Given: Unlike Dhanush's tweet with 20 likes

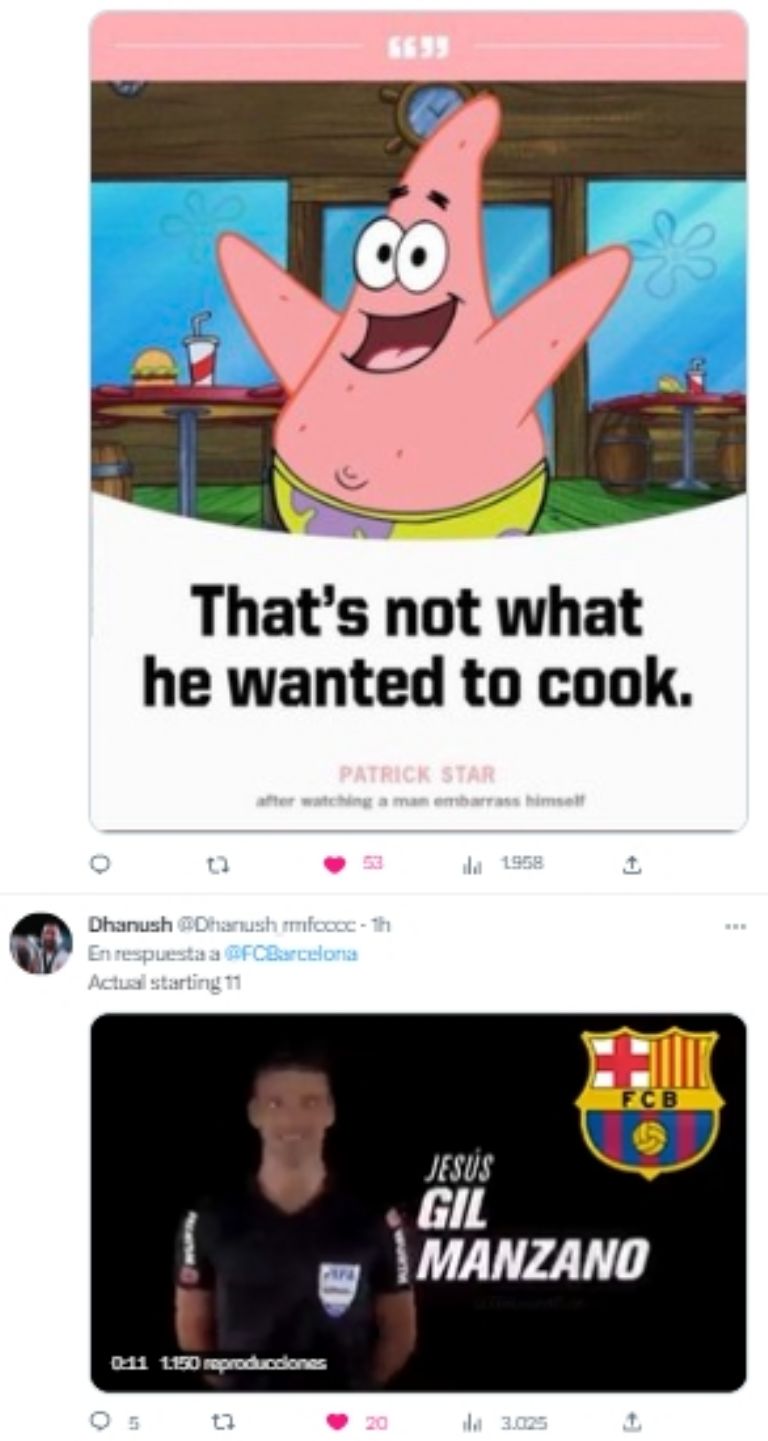Looking at the screenshot, I should tap(336, 1421).
